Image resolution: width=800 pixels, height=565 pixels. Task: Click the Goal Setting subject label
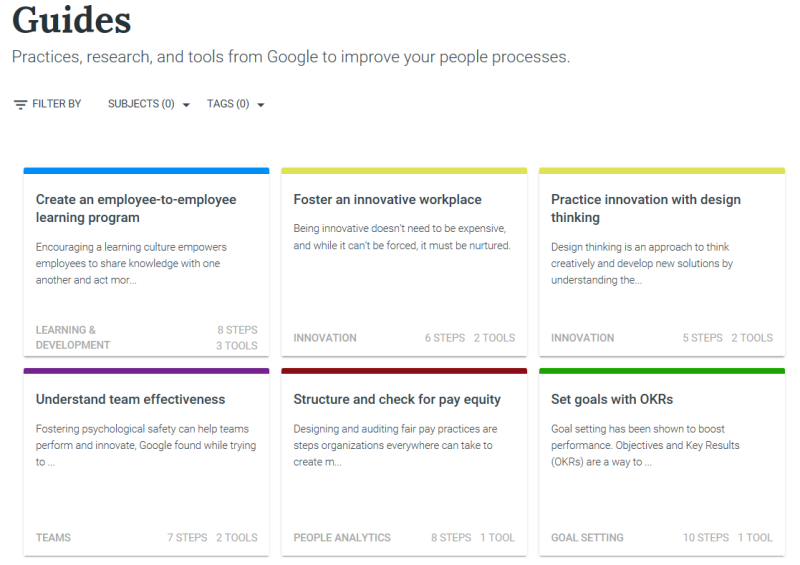point(587,537)
